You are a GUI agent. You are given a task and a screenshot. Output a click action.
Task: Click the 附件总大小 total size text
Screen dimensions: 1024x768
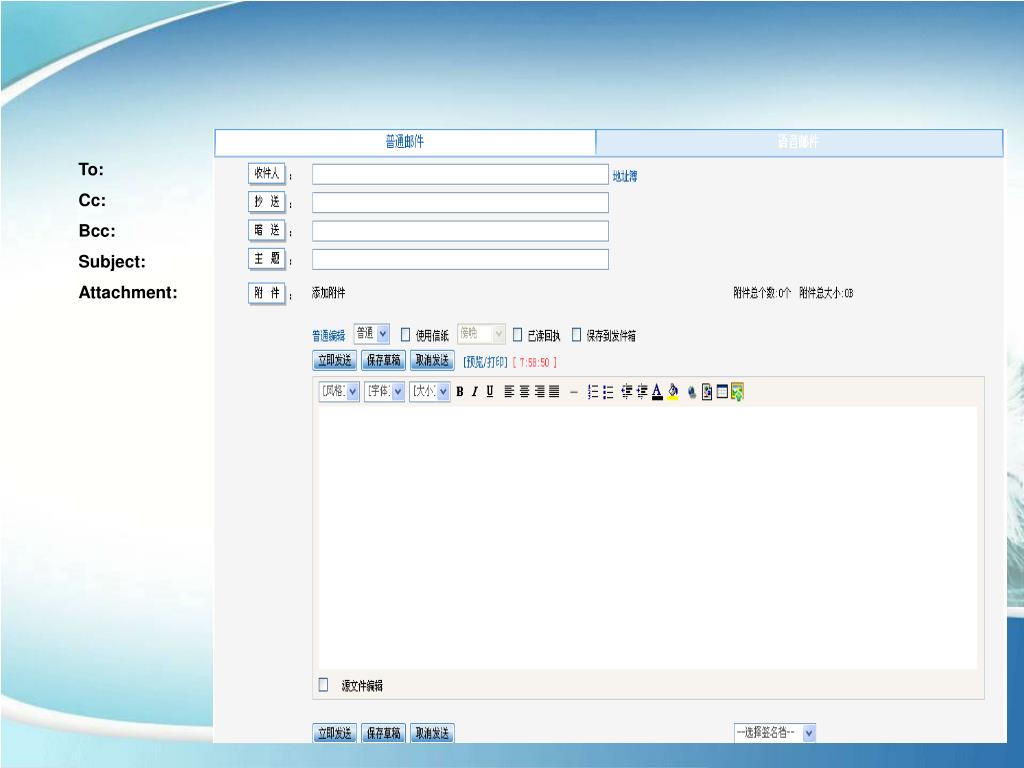click(x=826, y=293)
